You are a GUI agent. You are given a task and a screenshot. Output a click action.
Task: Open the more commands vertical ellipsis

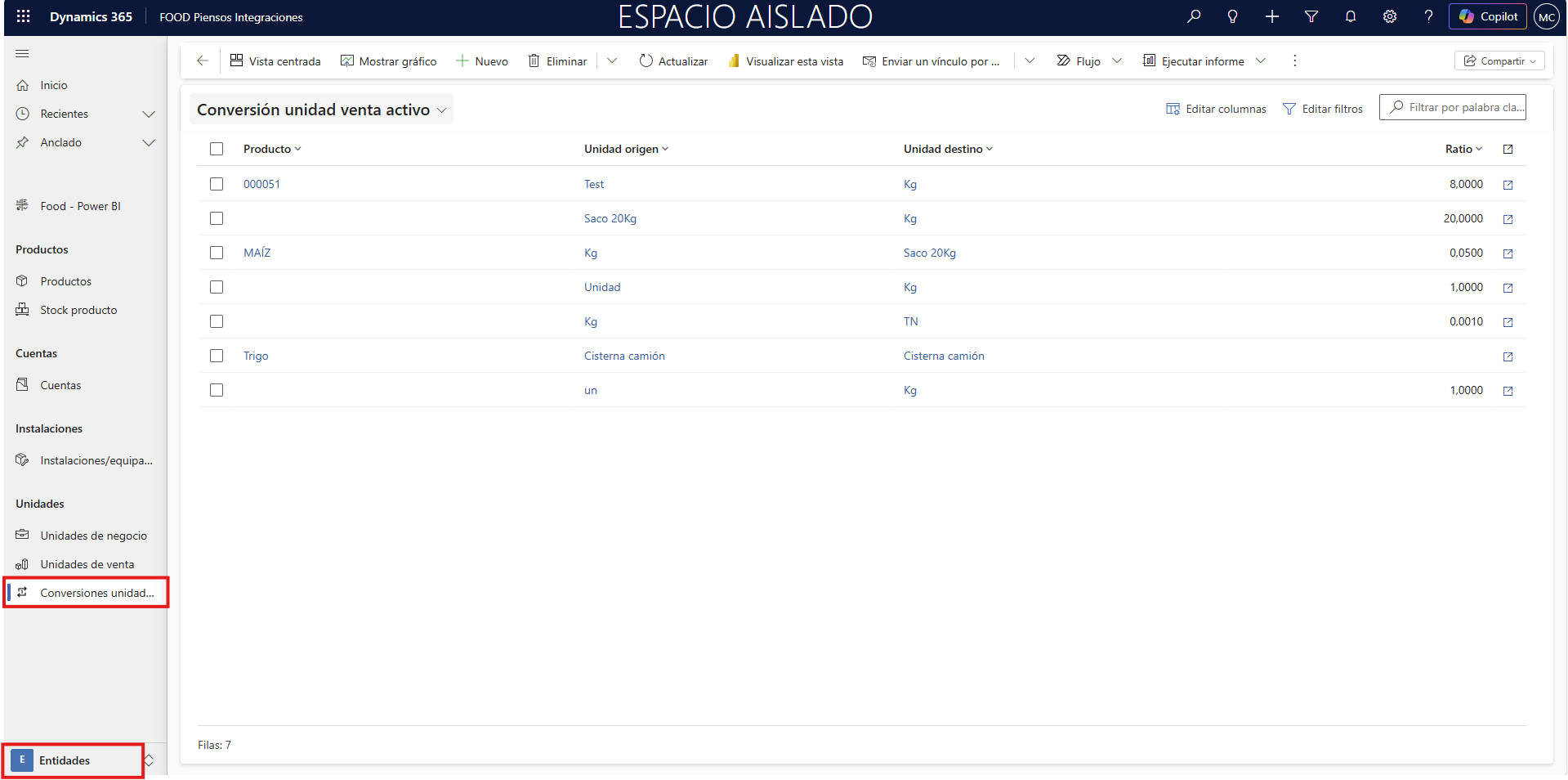pos(1294,61)
